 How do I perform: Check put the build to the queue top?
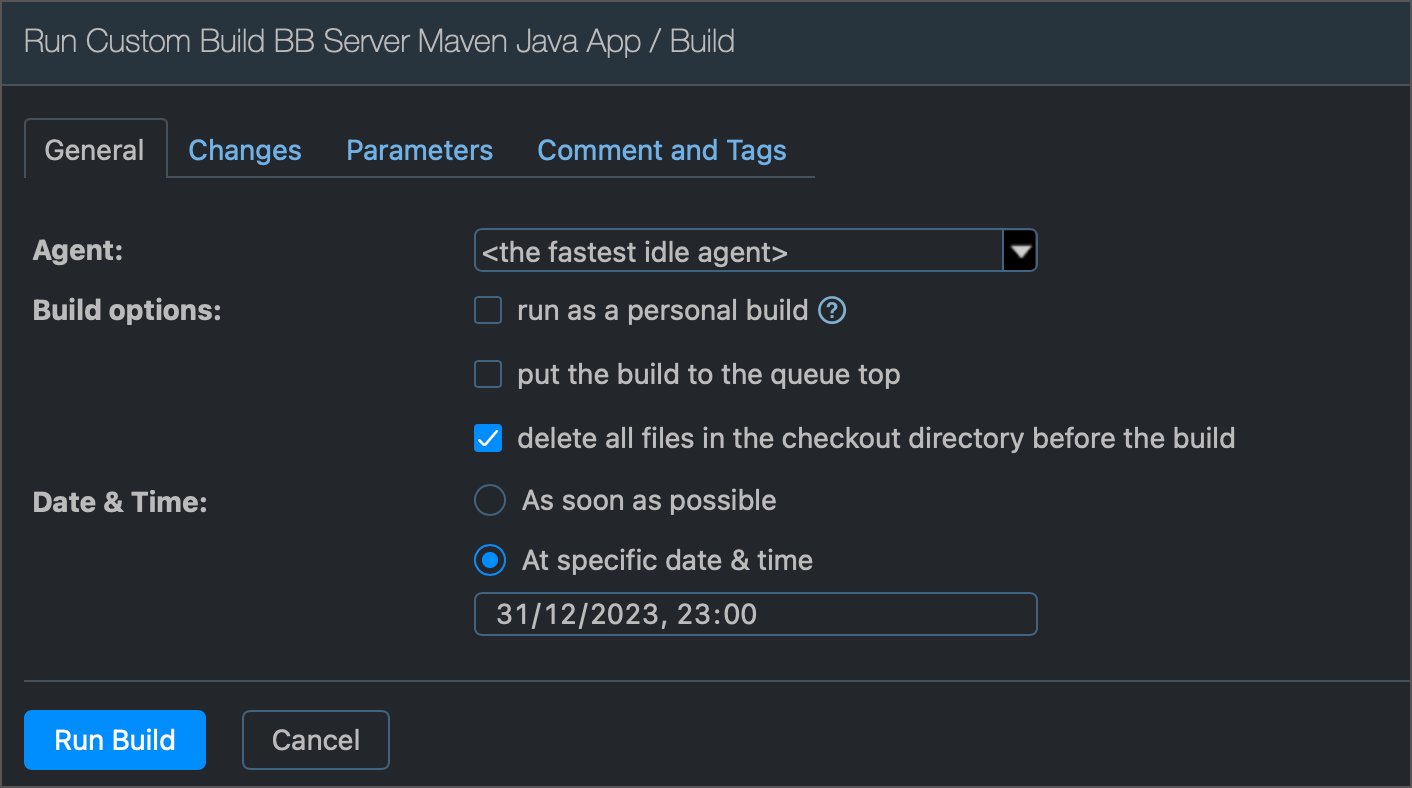[x=487, y=374]
